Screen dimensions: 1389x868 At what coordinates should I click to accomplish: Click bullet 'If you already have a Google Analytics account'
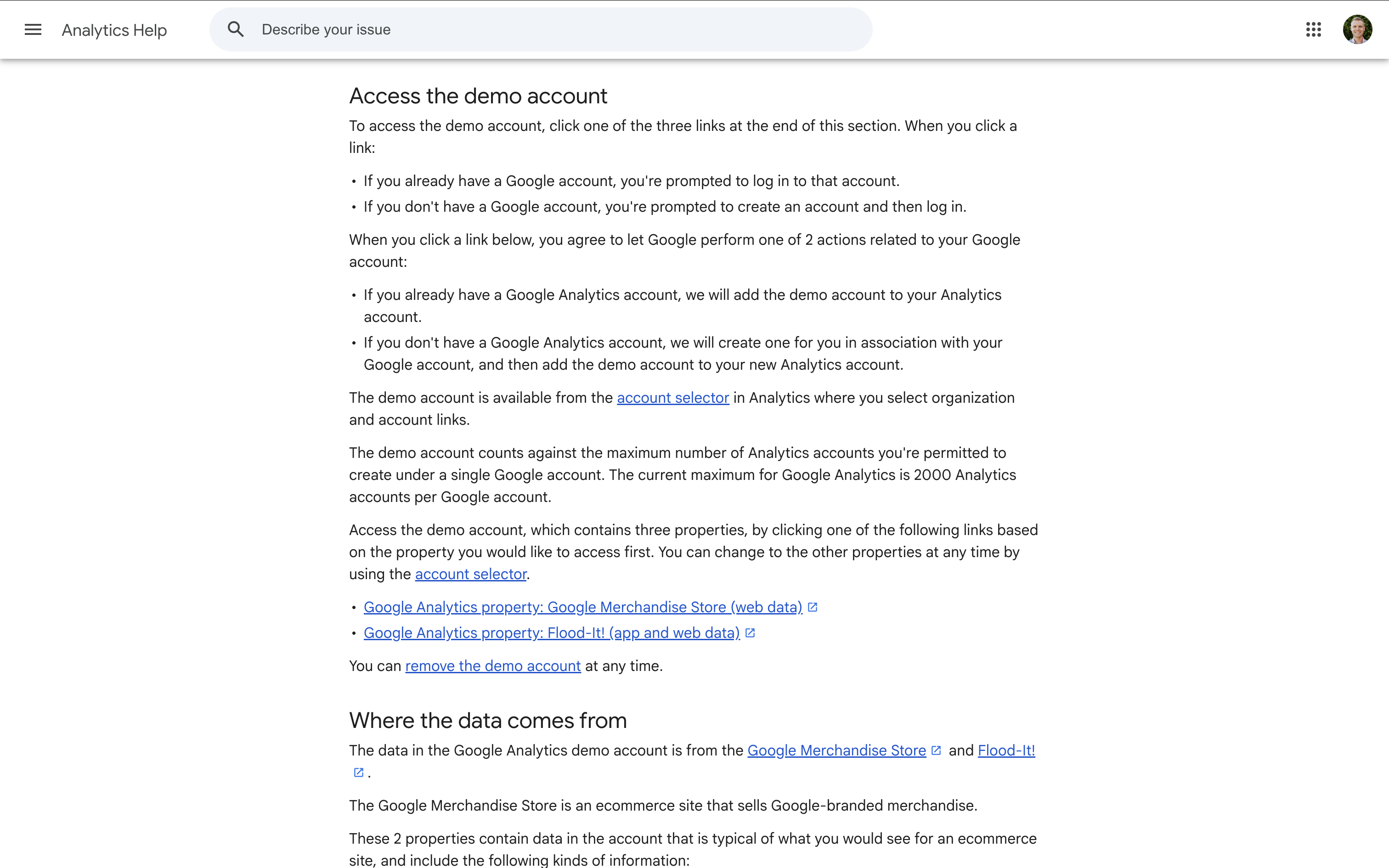click(683, 306)
